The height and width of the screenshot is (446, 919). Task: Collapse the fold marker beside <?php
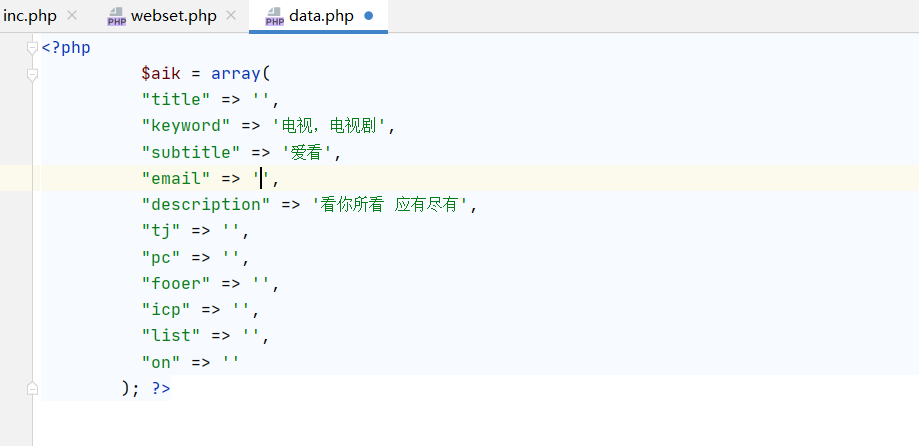tap(32, 47)
